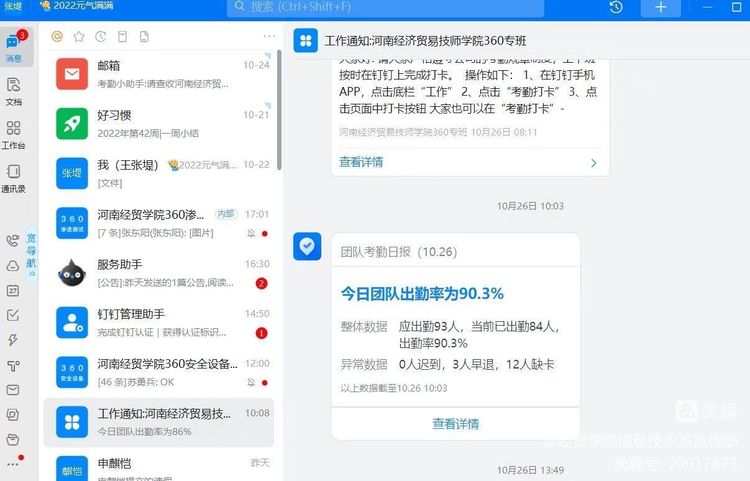750x481 pixels.
Task: Click the lightning bolt icon in sidebar
Action: [13, 340]
